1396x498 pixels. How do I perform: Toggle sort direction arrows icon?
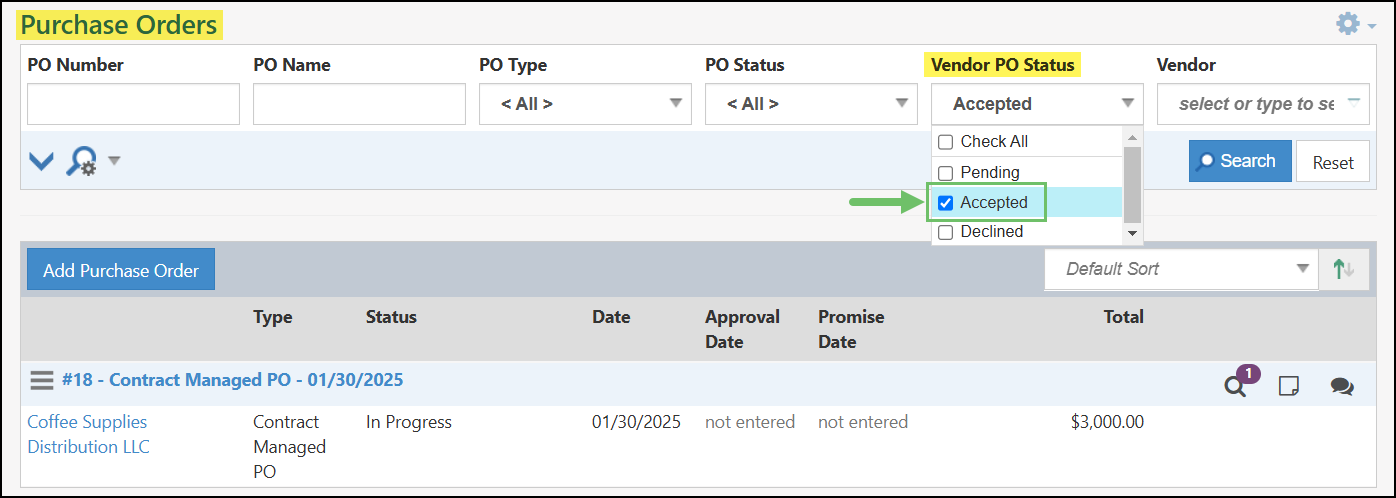(1343, 269)
